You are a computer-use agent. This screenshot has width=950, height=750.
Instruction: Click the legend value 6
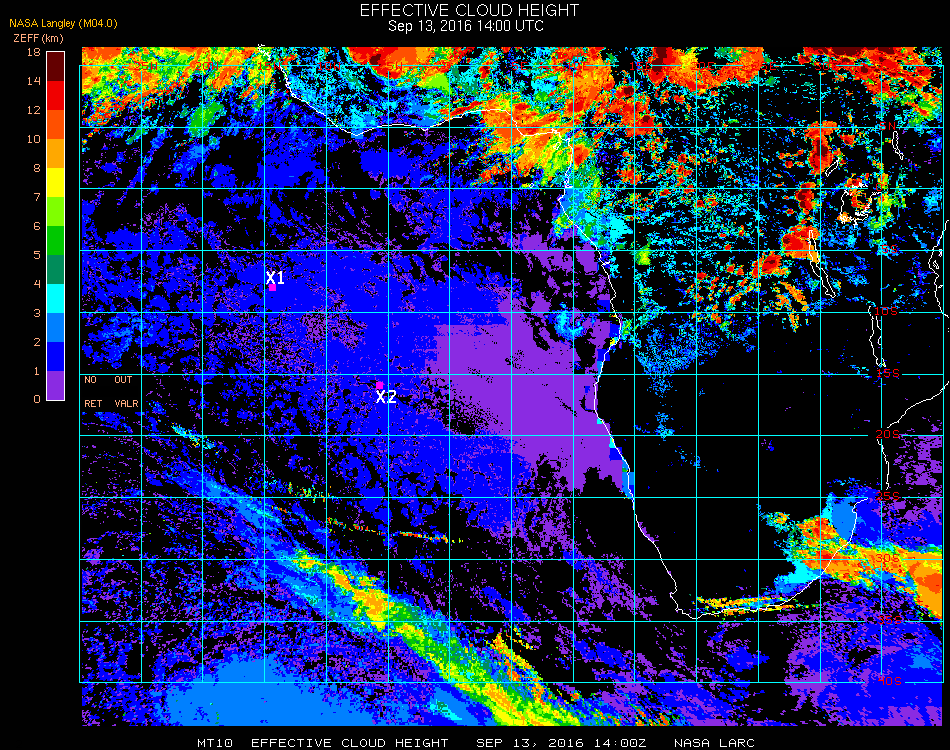(x=37, y=227)
